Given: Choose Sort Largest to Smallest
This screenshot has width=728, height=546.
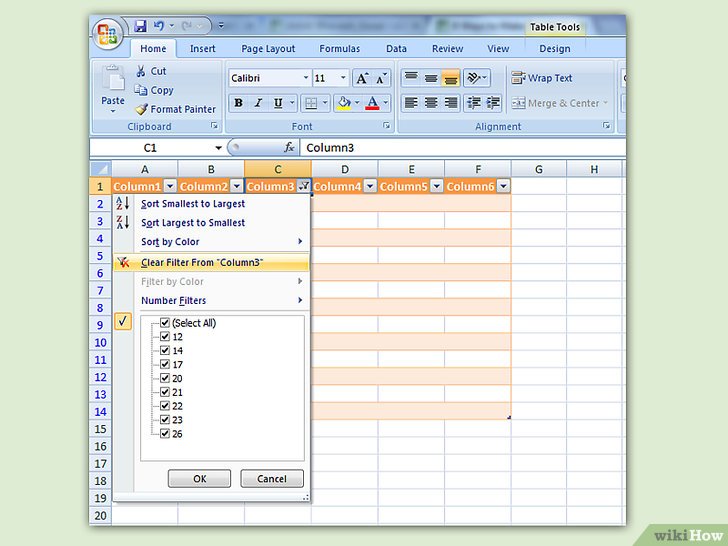Looking at the screenshot, I should coord(211,223).
